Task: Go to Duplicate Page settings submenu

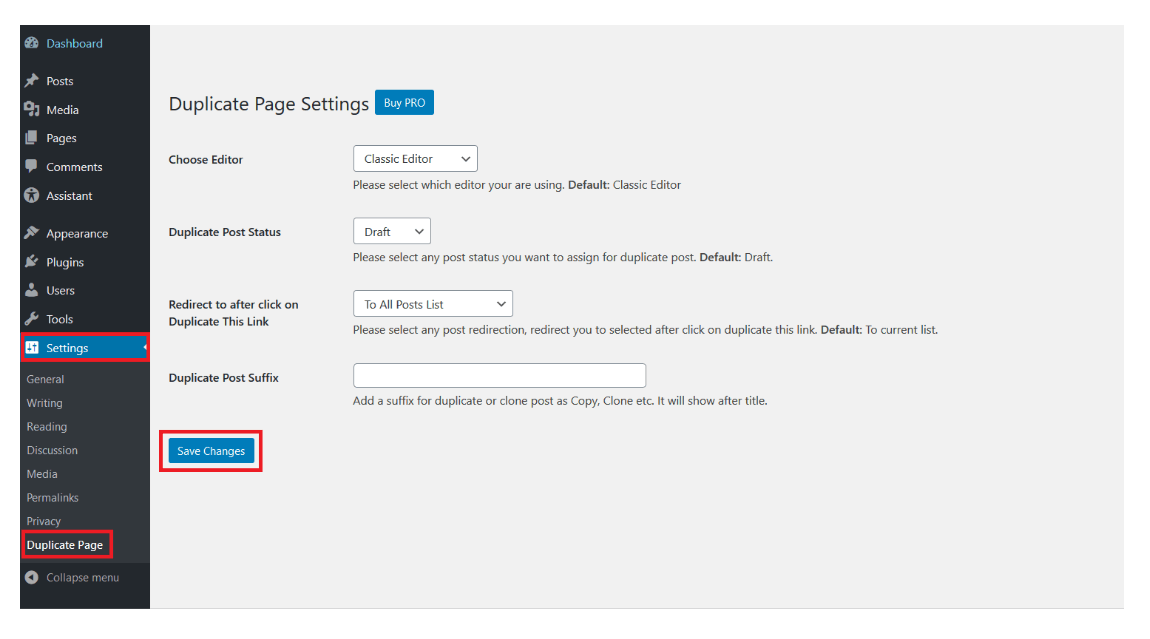Action: click(65, 545)
